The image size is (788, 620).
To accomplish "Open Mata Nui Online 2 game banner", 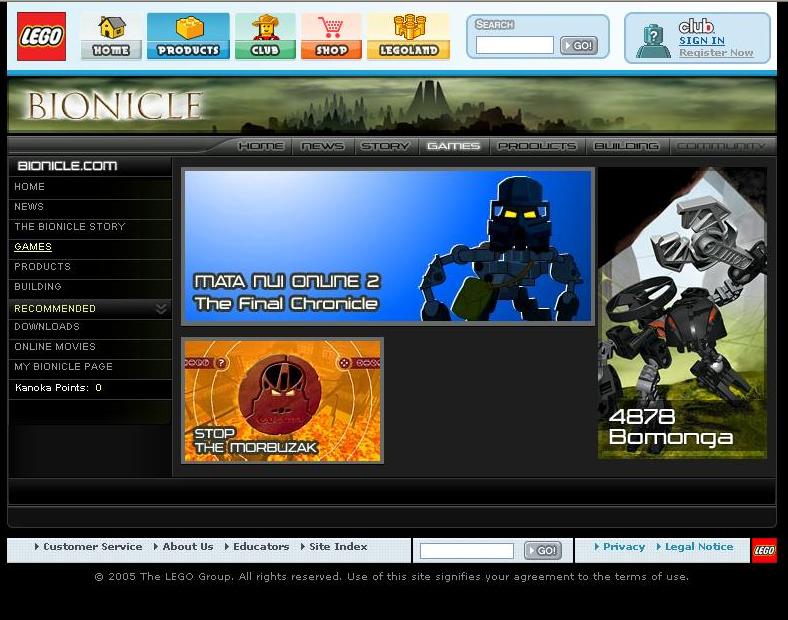I will [x=387, y=246].
